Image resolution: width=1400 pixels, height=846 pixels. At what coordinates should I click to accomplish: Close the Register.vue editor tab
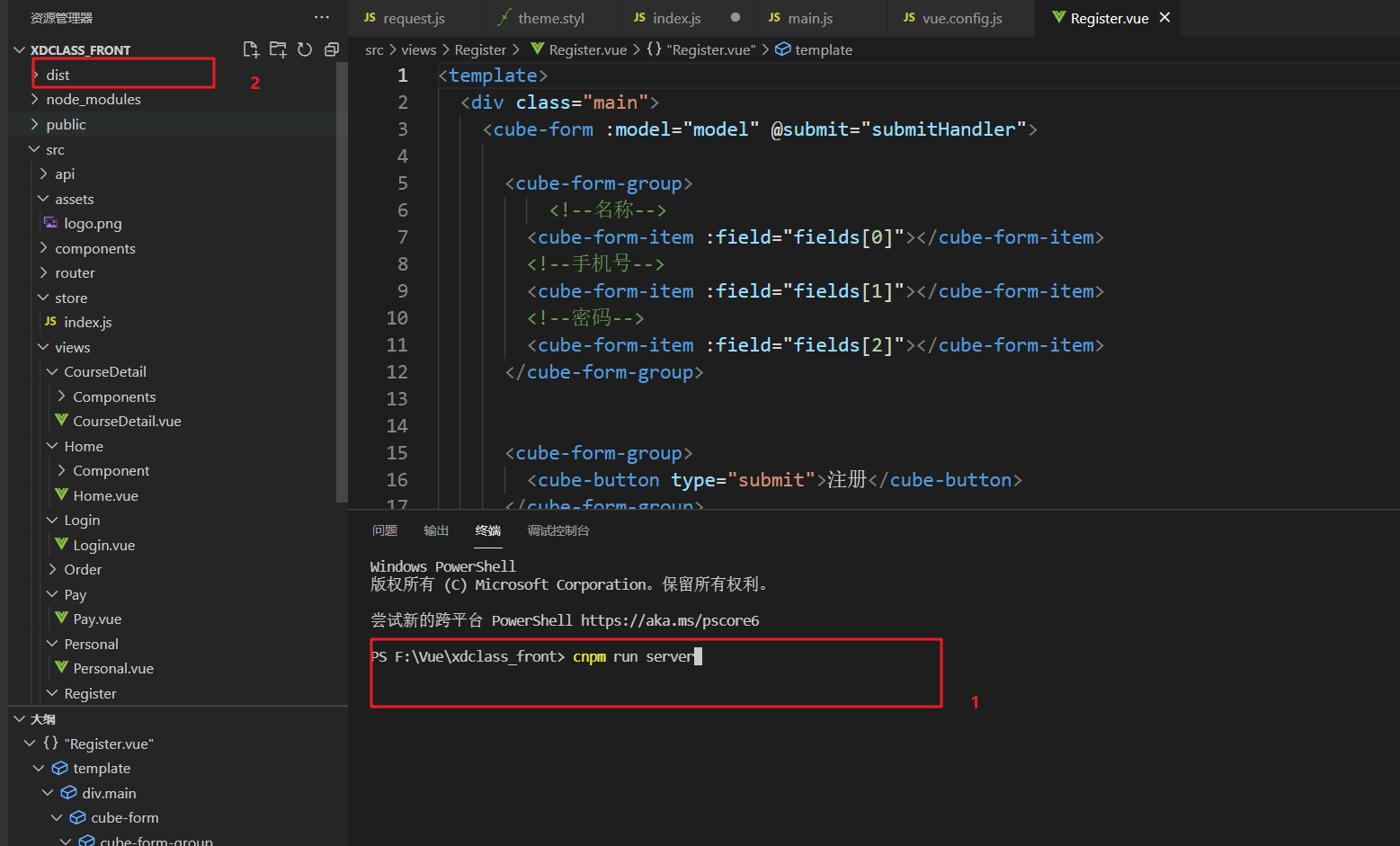(x=1164, y=17)
